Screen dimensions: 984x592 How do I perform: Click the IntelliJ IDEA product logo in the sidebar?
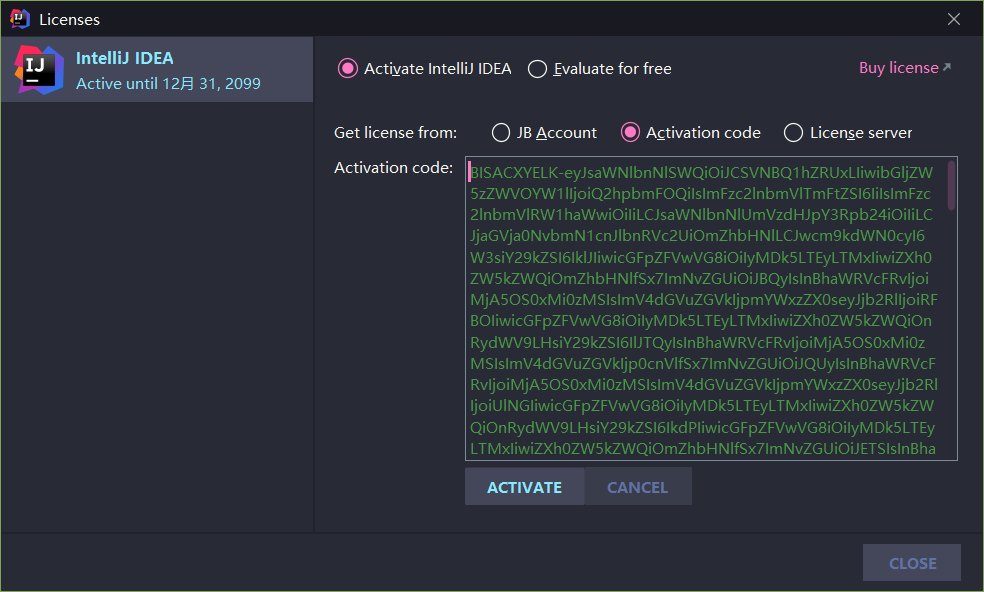pos(39,70)
